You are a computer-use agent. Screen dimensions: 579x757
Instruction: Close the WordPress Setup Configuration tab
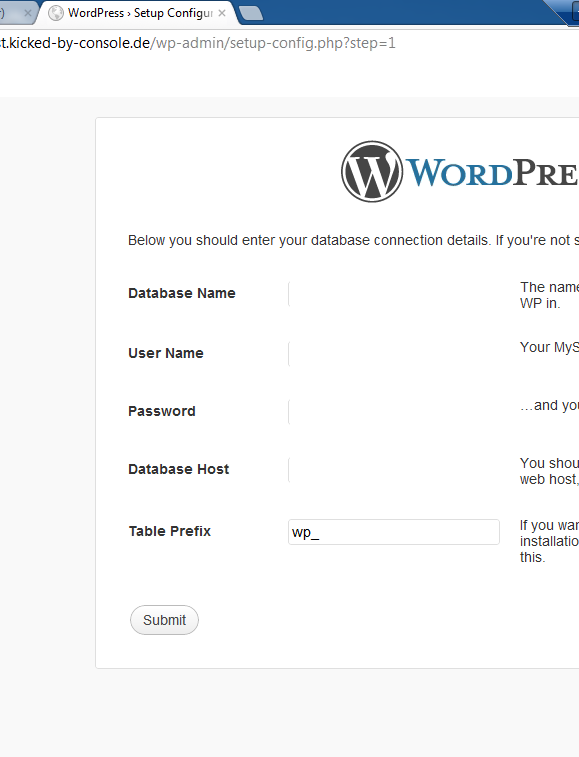[222, 13]
